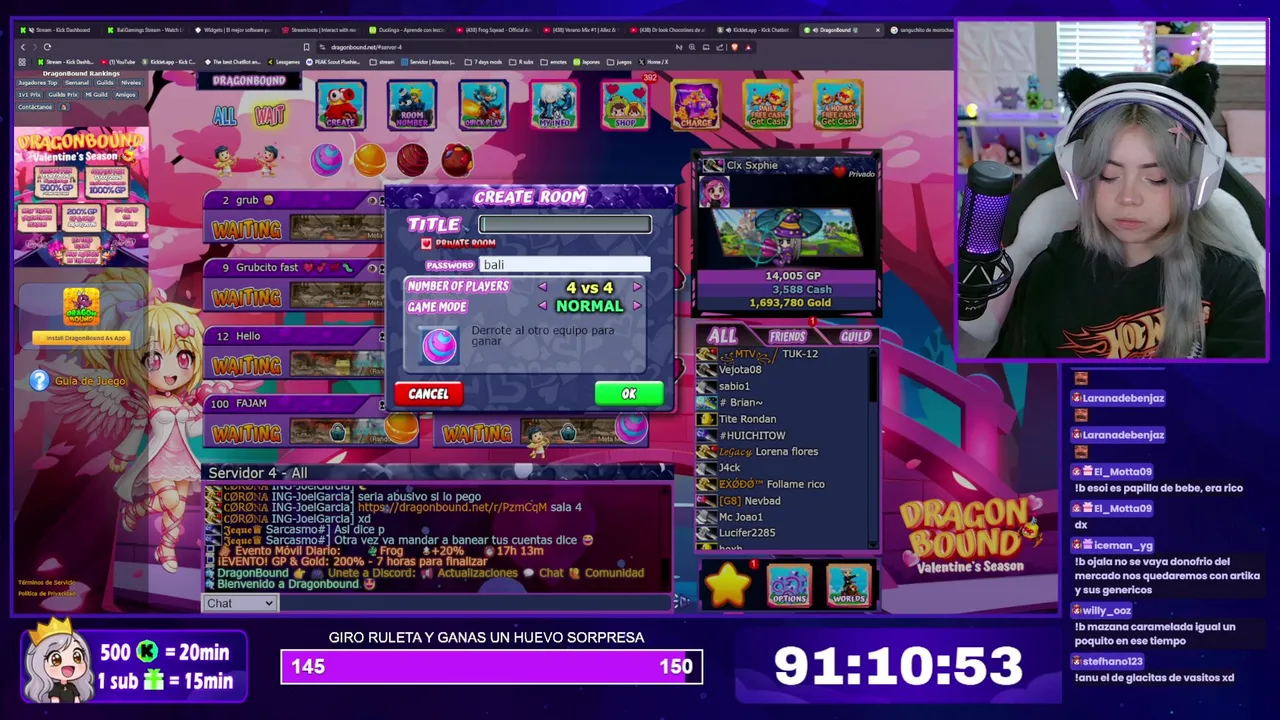The image size is (1280, 720).
Task: Start Quick Play from top bar
Action: (x=483, y=105)
